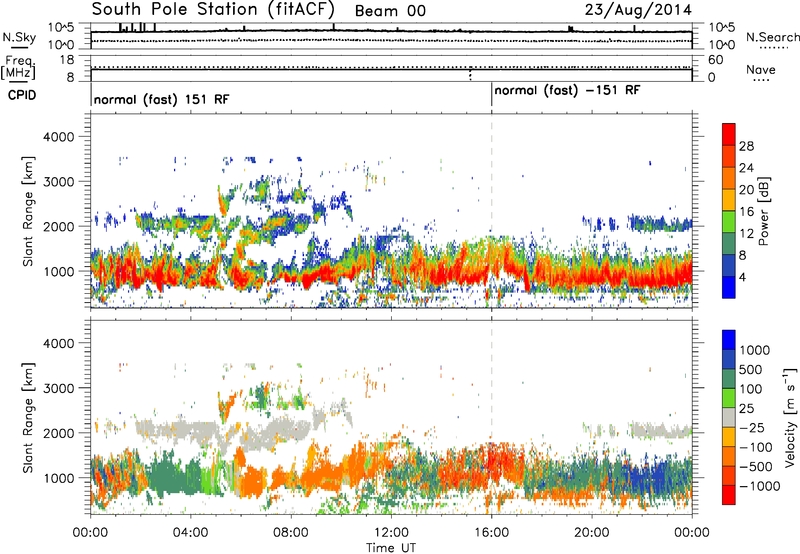
Task: Click the '28' power colorbar value
Action: tap(746, 146)
